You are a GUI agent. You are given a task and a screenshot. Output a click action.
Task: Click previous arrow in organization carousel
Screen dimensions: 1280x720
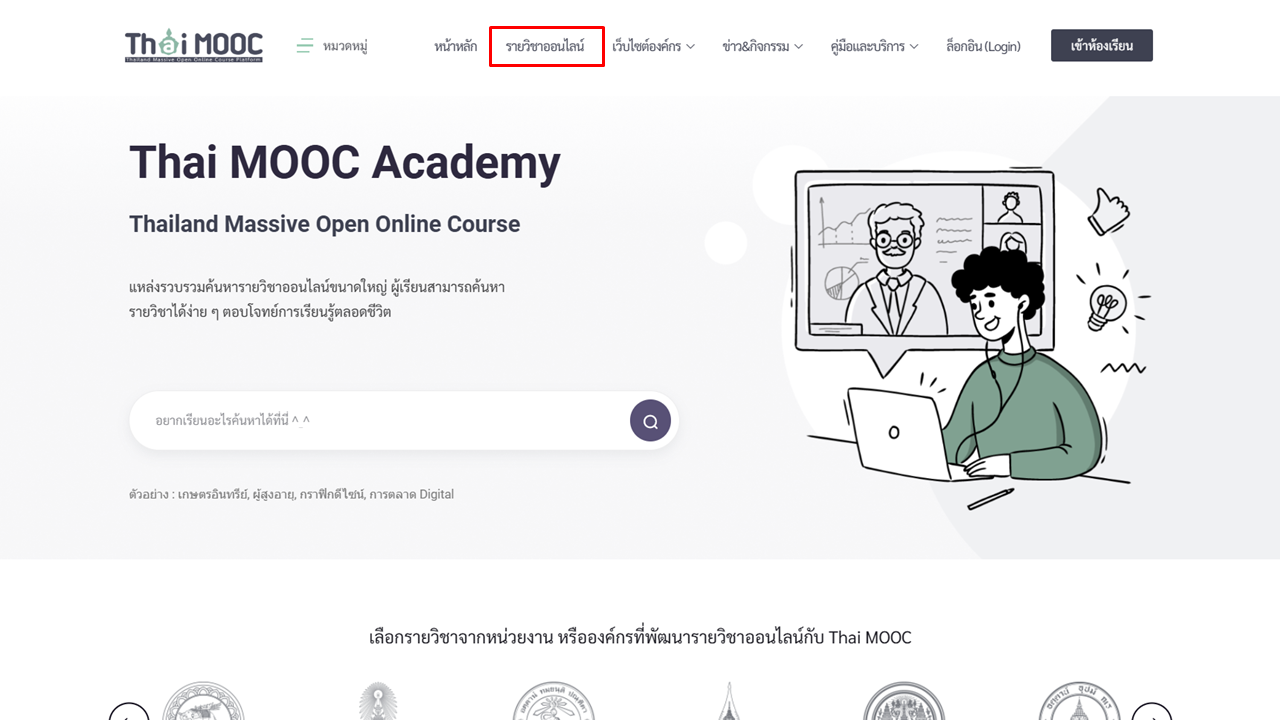pyautogui.click(x=129, y=711)
